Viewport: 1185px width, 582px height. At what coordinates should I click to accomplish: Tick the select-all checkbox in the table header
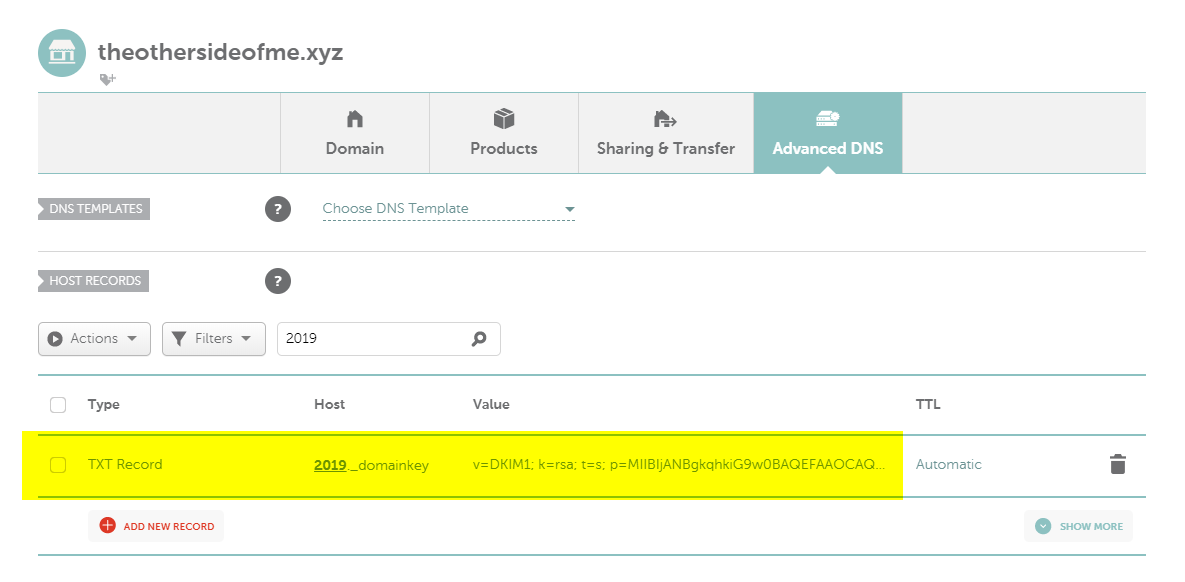(58, 405)
